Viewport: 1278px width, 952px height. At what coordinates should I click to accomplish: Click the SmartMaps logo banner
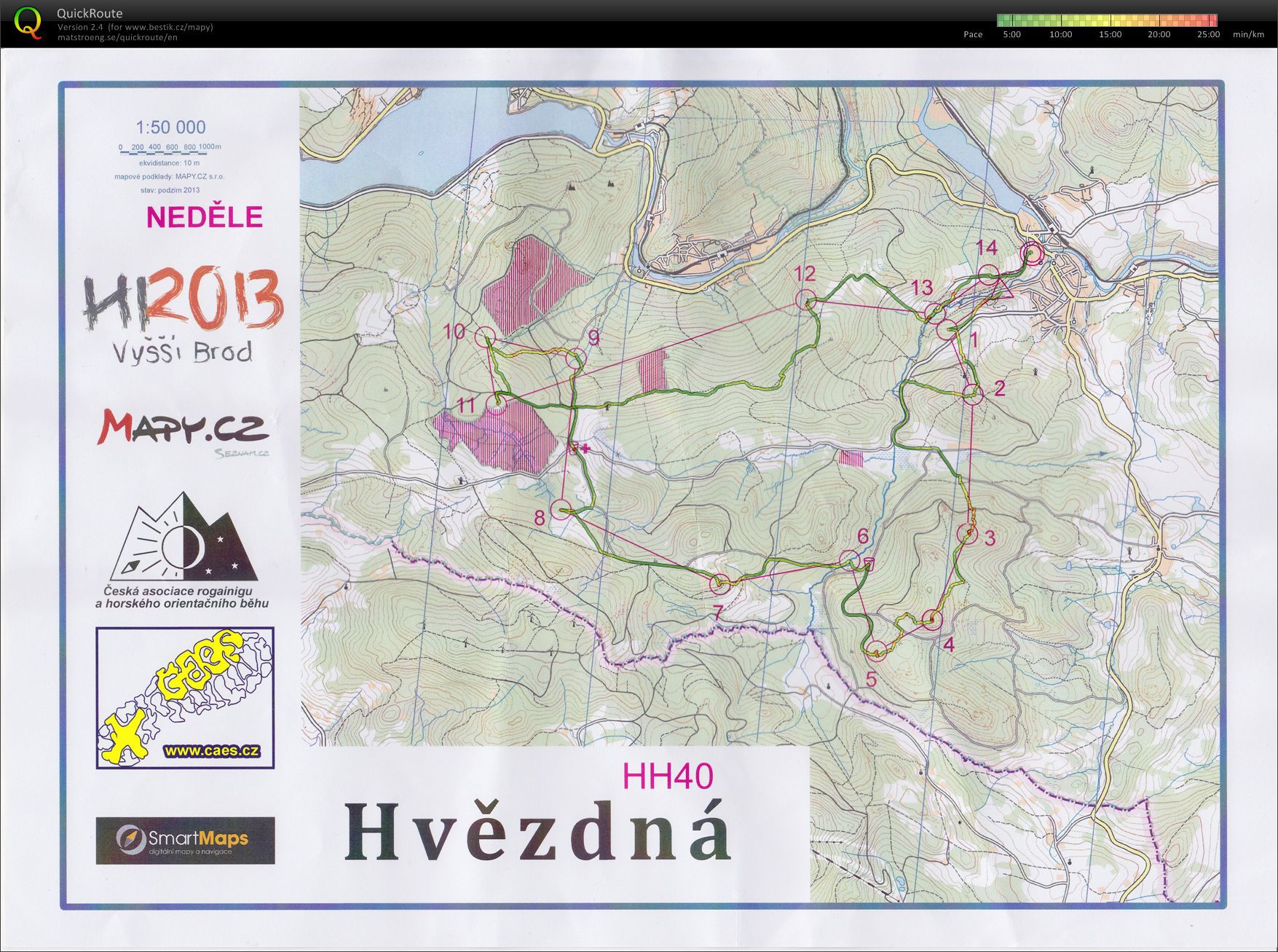[x=186, y=841]
